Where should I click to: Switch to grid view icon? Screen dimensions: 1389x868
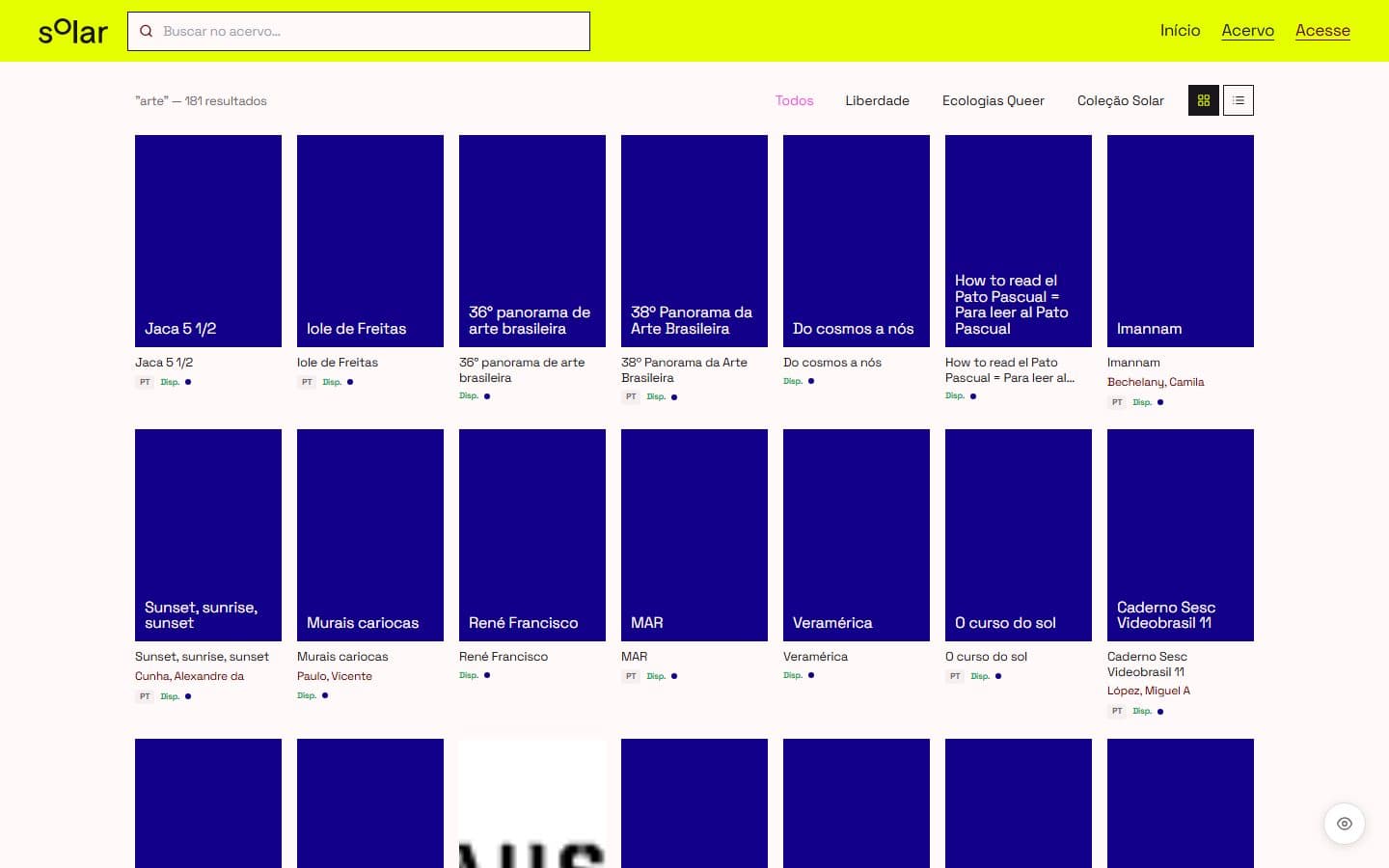[1204, 100]
